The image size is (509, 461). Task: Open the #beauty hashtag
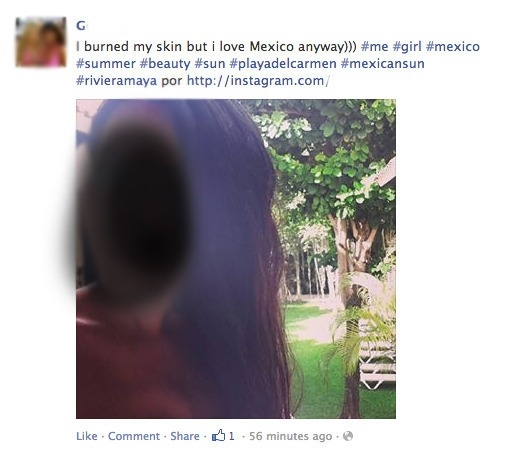(x=165, y=63)
